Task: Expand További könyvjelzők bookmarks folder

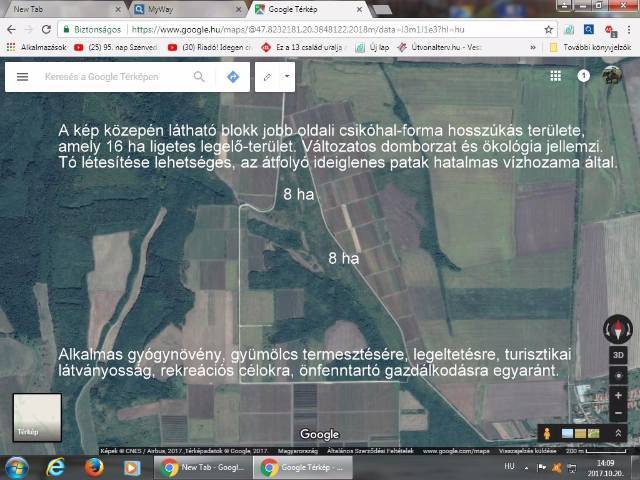Action: pyautogui.click(x=591, y=46)
